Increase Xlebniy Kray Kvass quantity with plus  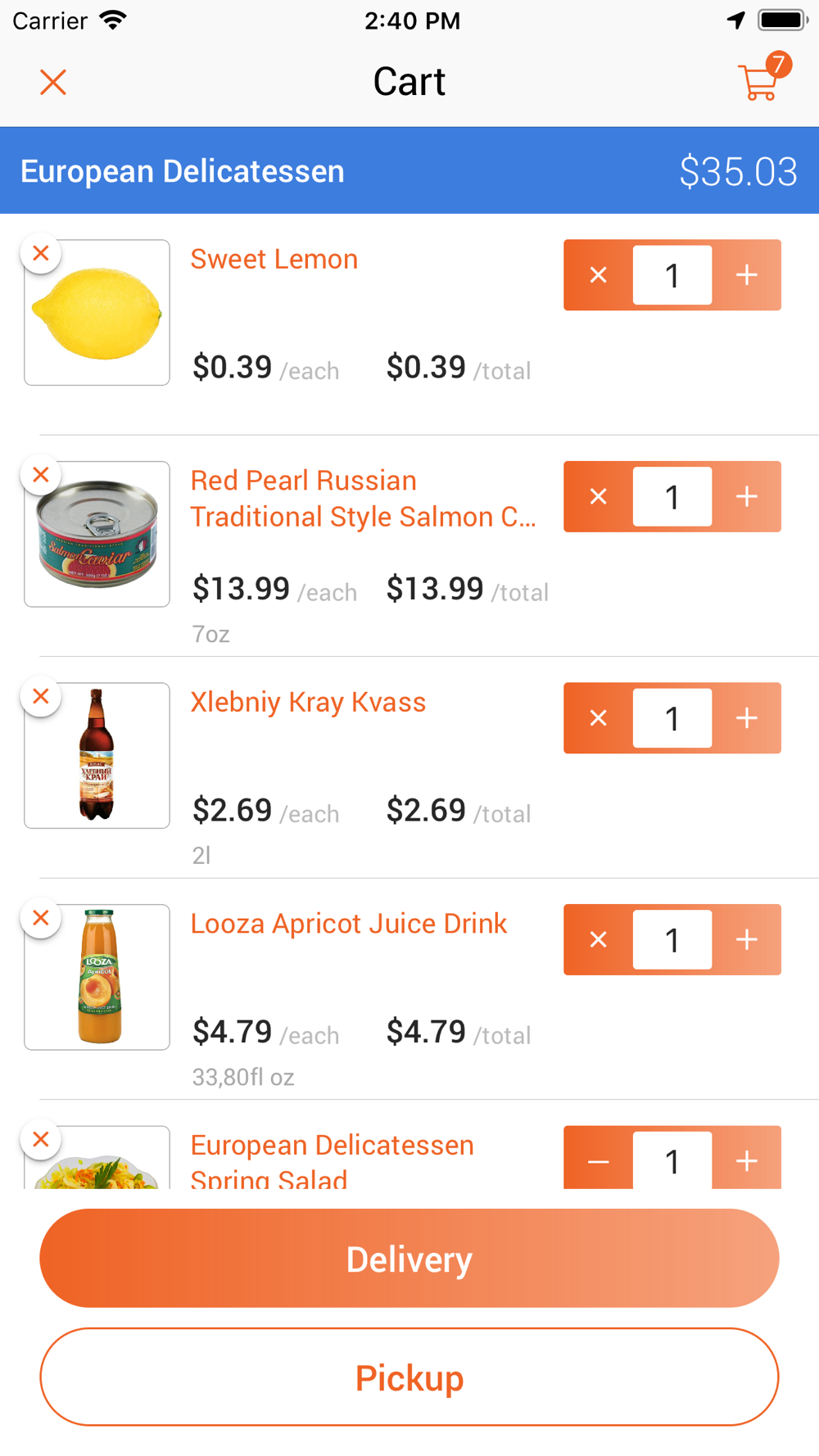pyautogui.click(x=747, y=718)
